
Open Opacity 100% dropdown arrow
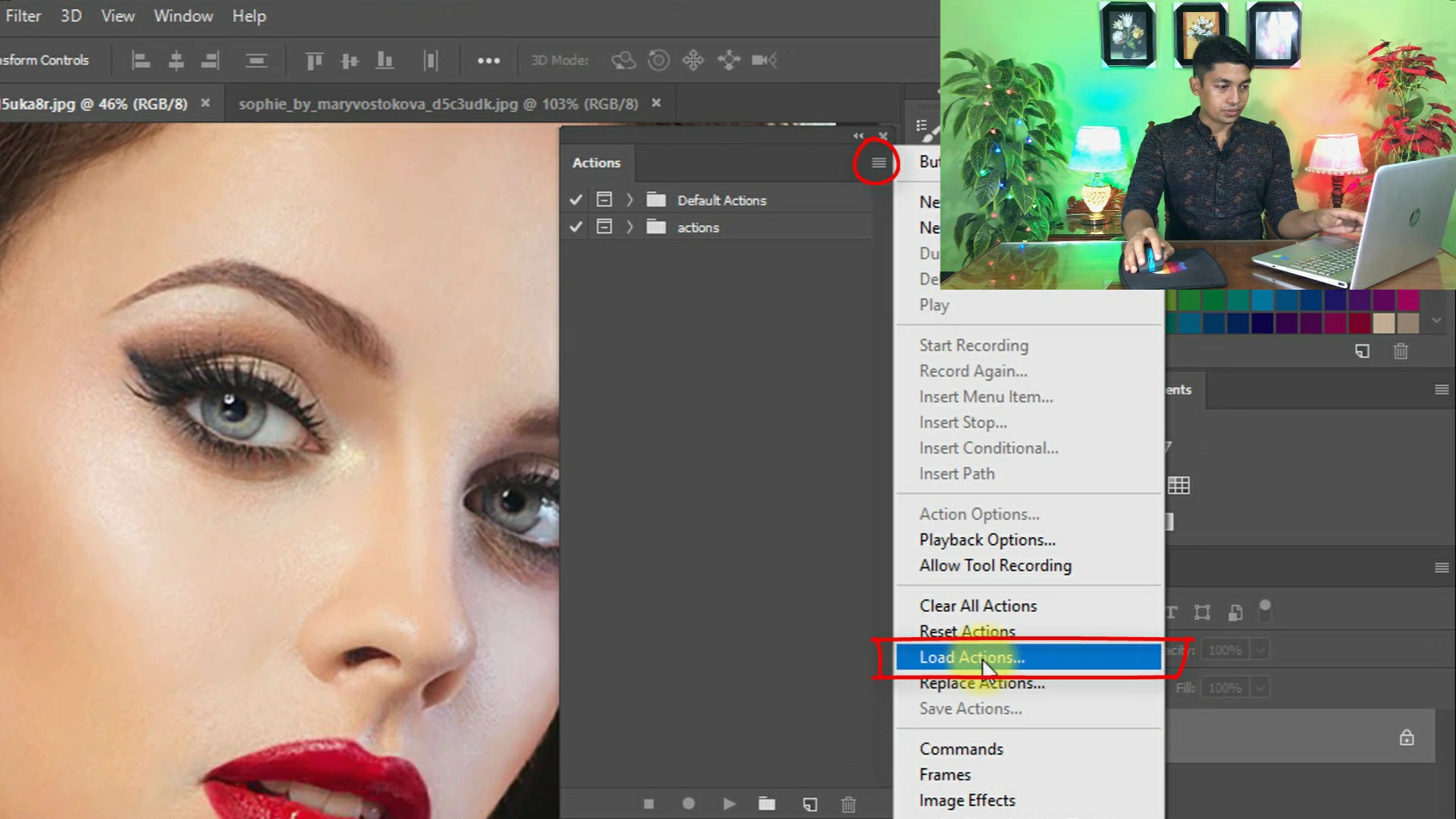click(x=1260, y=650)
